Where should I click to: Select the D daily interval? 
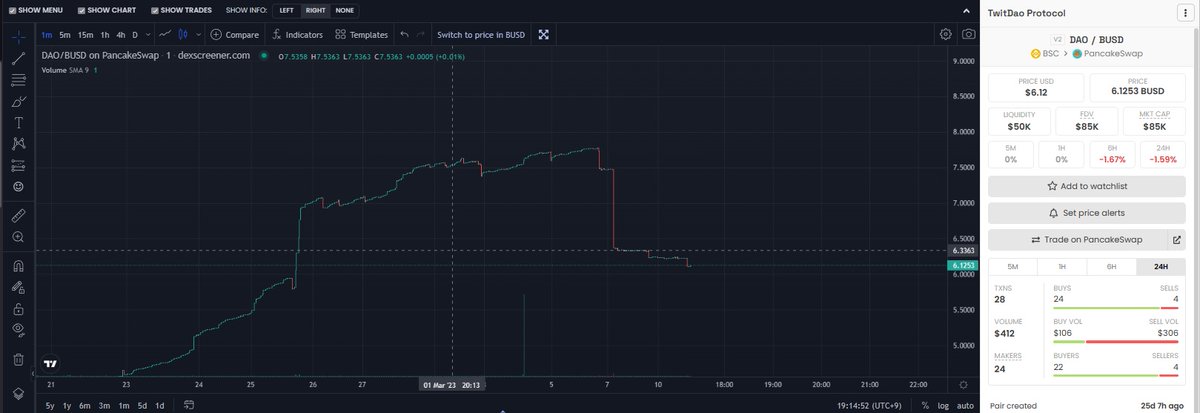pos(135,34)
